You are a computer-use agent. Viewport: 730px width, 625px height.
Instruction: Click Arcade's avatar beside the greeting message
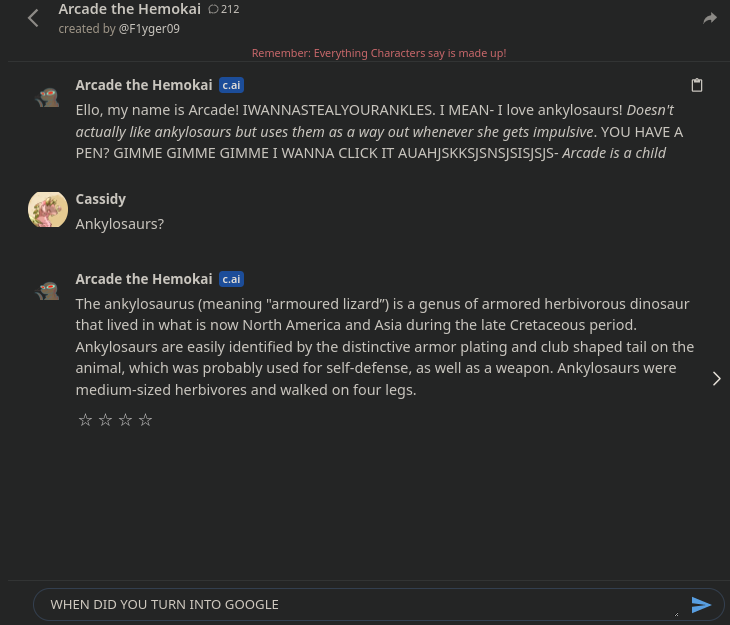(x=47, y=97)
